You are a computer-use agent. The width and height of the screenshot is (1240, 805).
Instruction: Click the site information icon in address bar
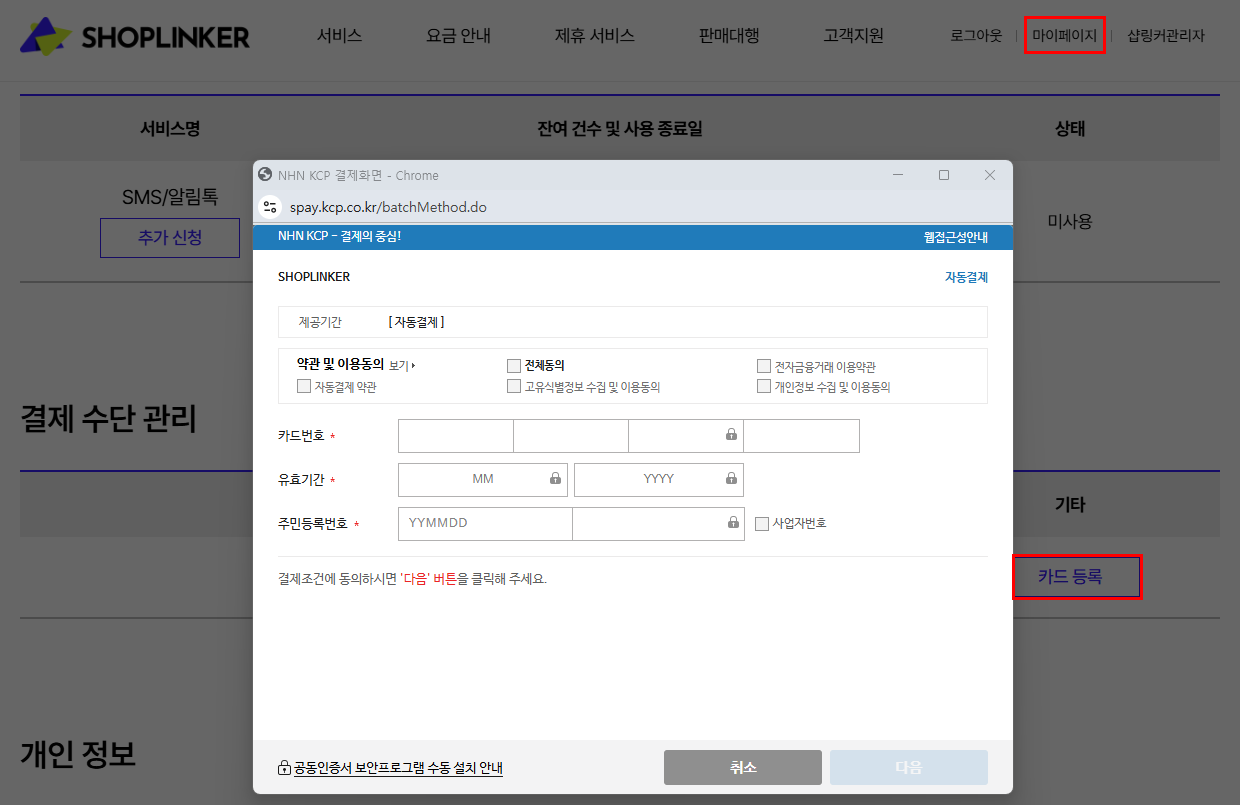point(270,207)
